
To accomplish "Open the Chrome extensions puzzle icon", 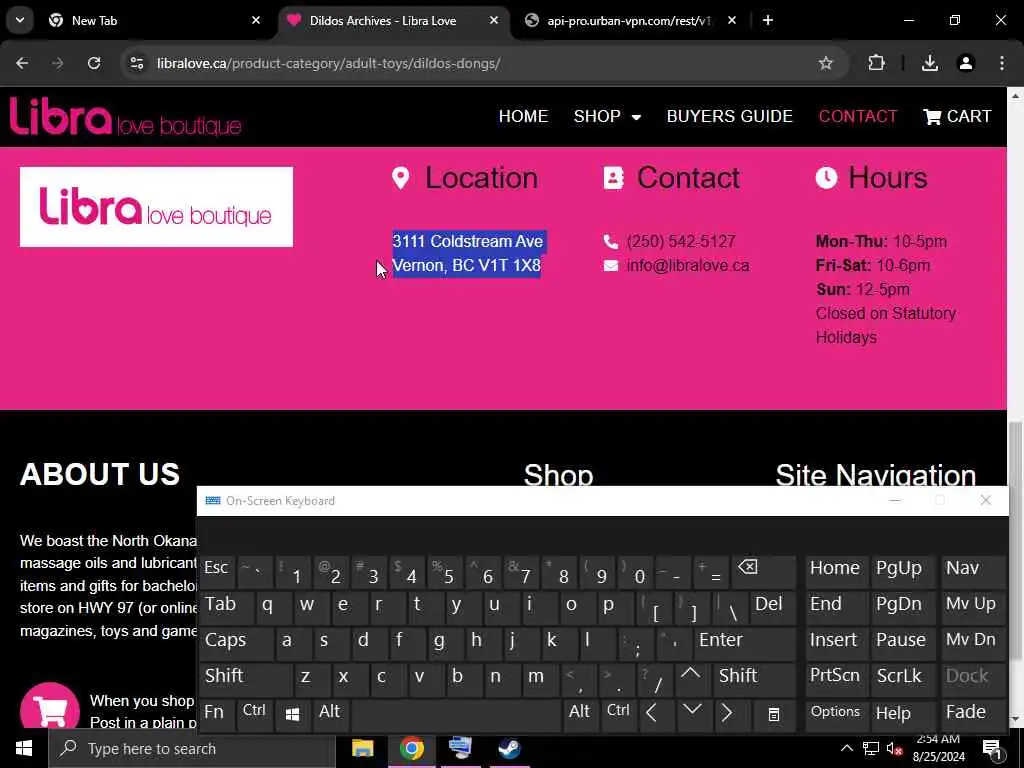I will pos(876,63).
